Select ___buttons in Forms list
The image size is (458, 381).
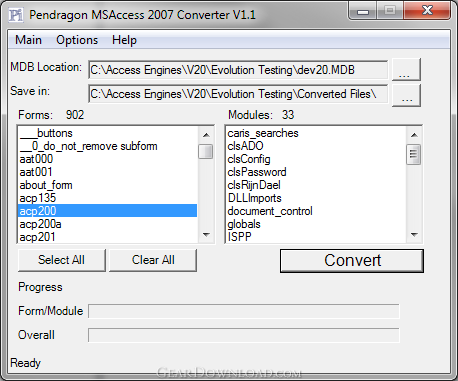coord(107,133)
